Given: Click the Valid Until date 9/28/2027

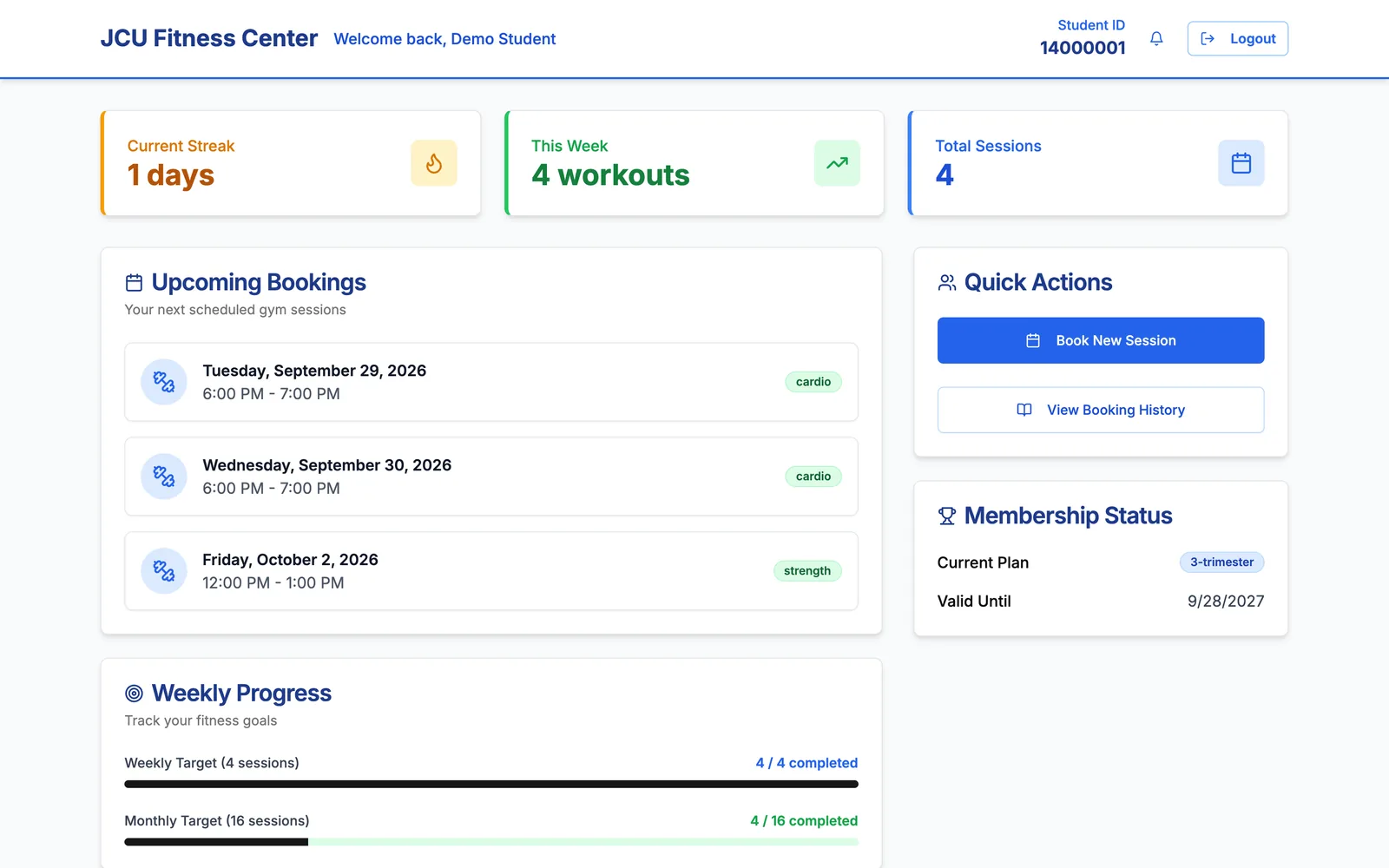Looking at the screenshot, I should (1226, 602).
